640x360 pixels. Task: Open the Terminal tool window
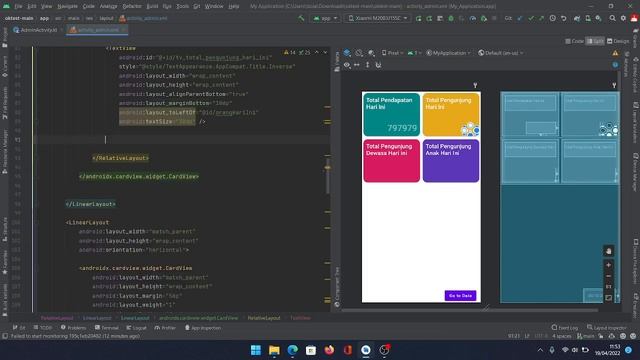click(107, 328)
